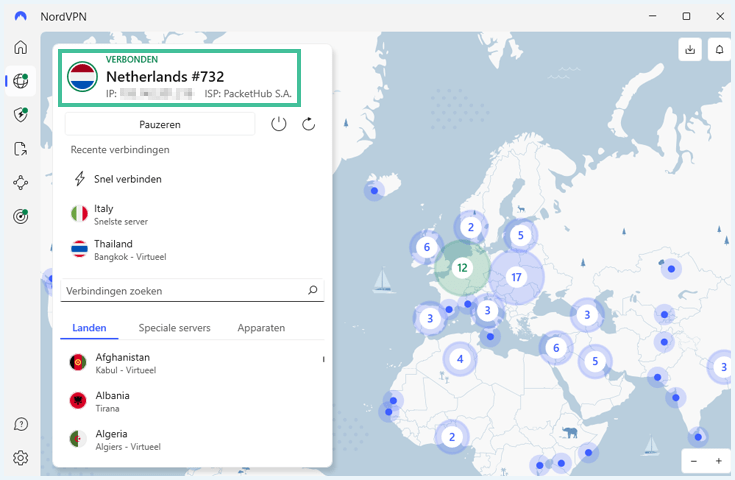Click the map cluster marked 2 in Africa
Viewport: 735px width, 480px height.
[452, 437]
